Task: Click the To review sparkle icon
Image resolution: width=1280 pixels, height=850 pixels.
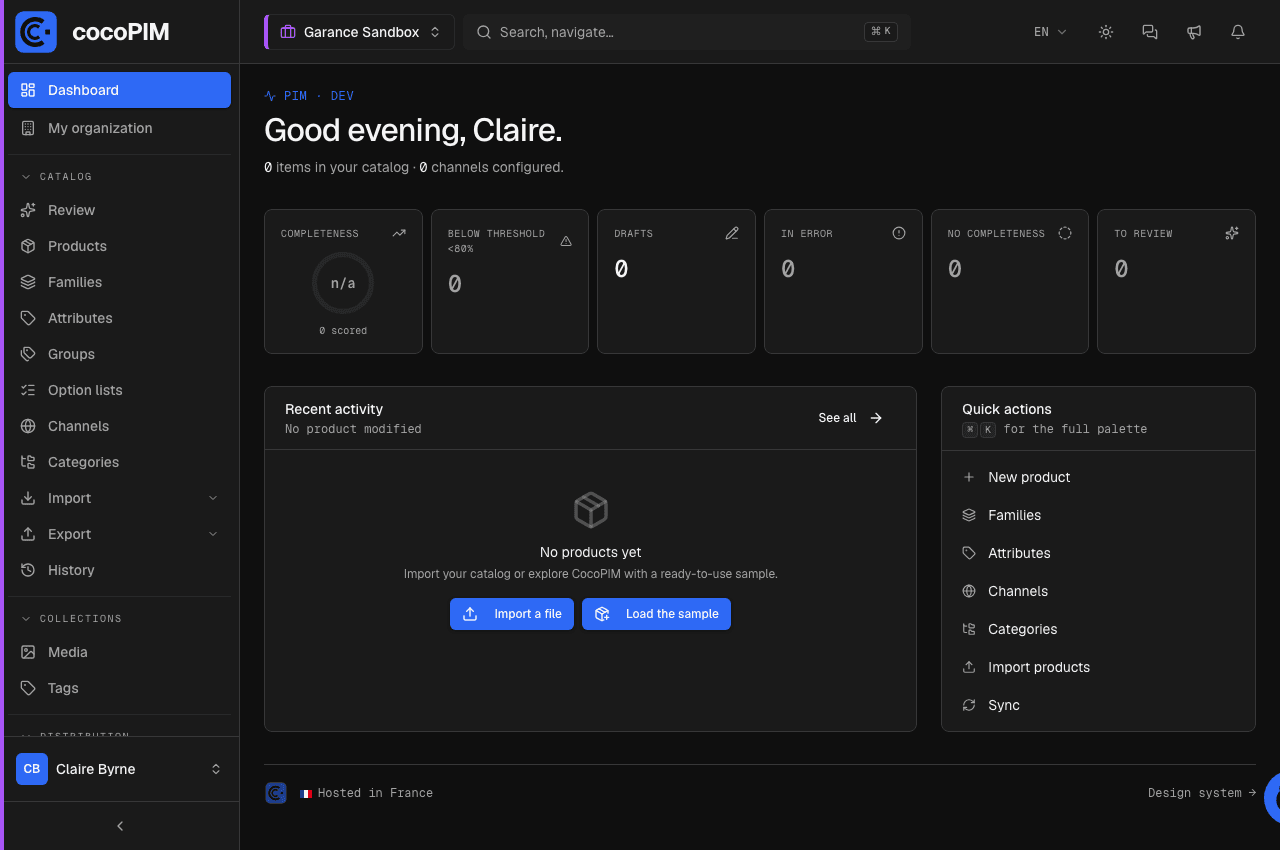Action: coord(1232,233)
